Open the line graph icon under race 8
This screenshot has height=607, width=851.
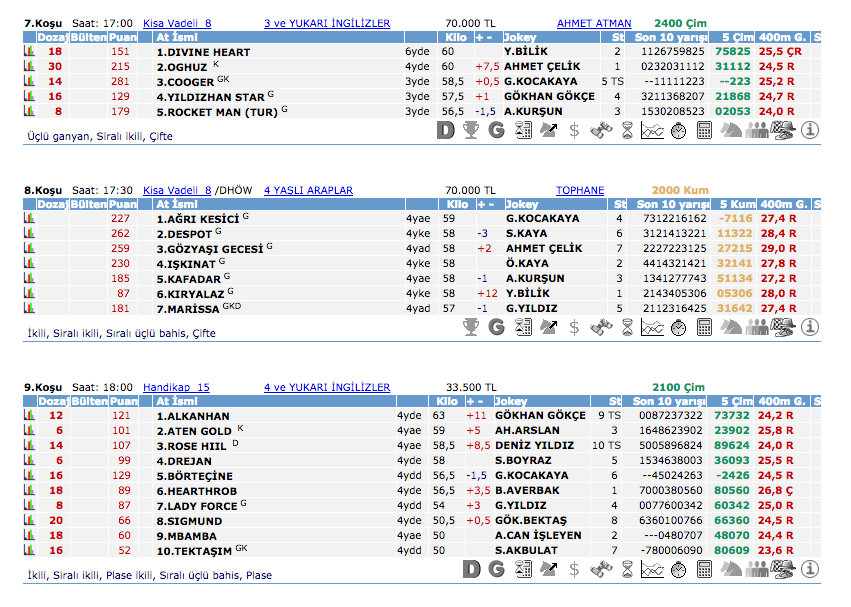[652, 327]
